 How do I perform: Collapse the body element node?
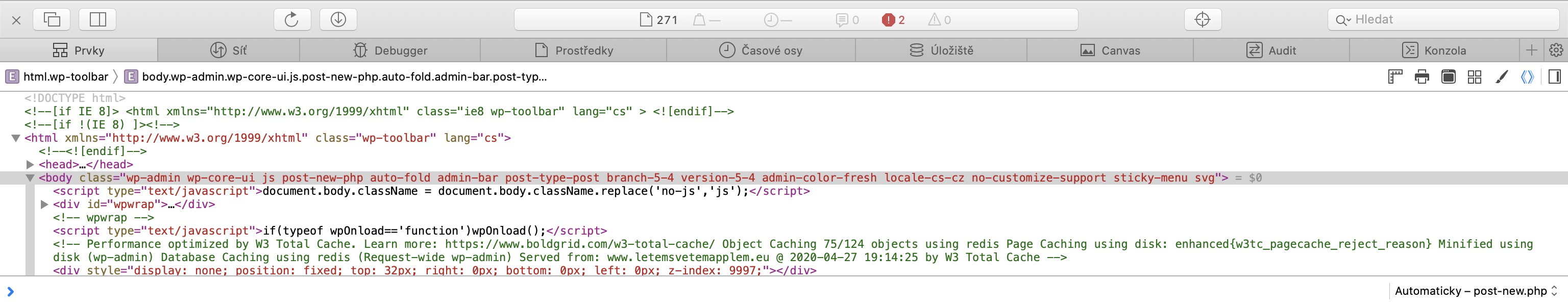pyautogui.click(x=30, y=177)
